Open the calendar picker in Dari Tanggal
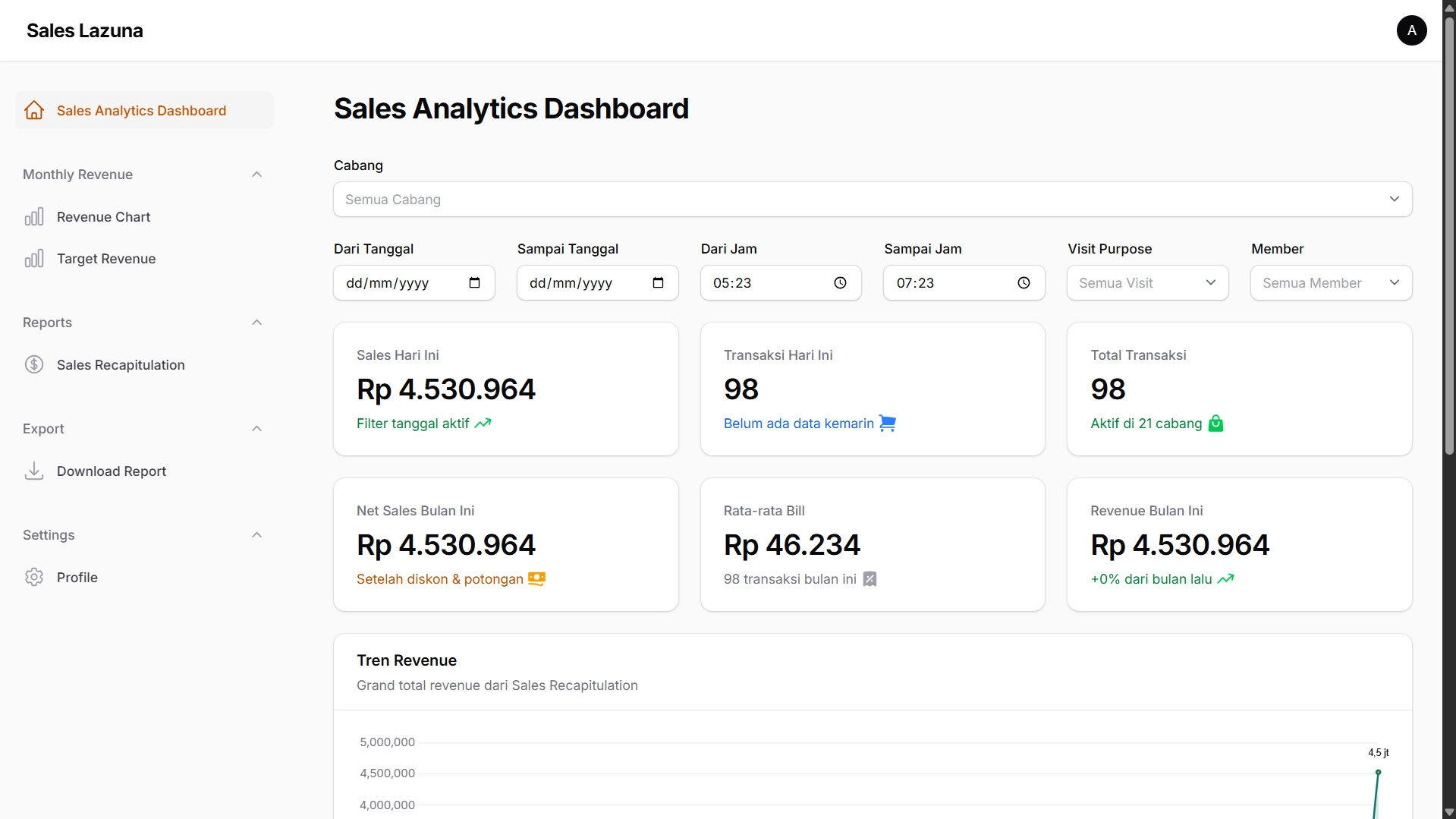Image resolution: width=1456 pixels, height=819 pixels. point(475,283)
